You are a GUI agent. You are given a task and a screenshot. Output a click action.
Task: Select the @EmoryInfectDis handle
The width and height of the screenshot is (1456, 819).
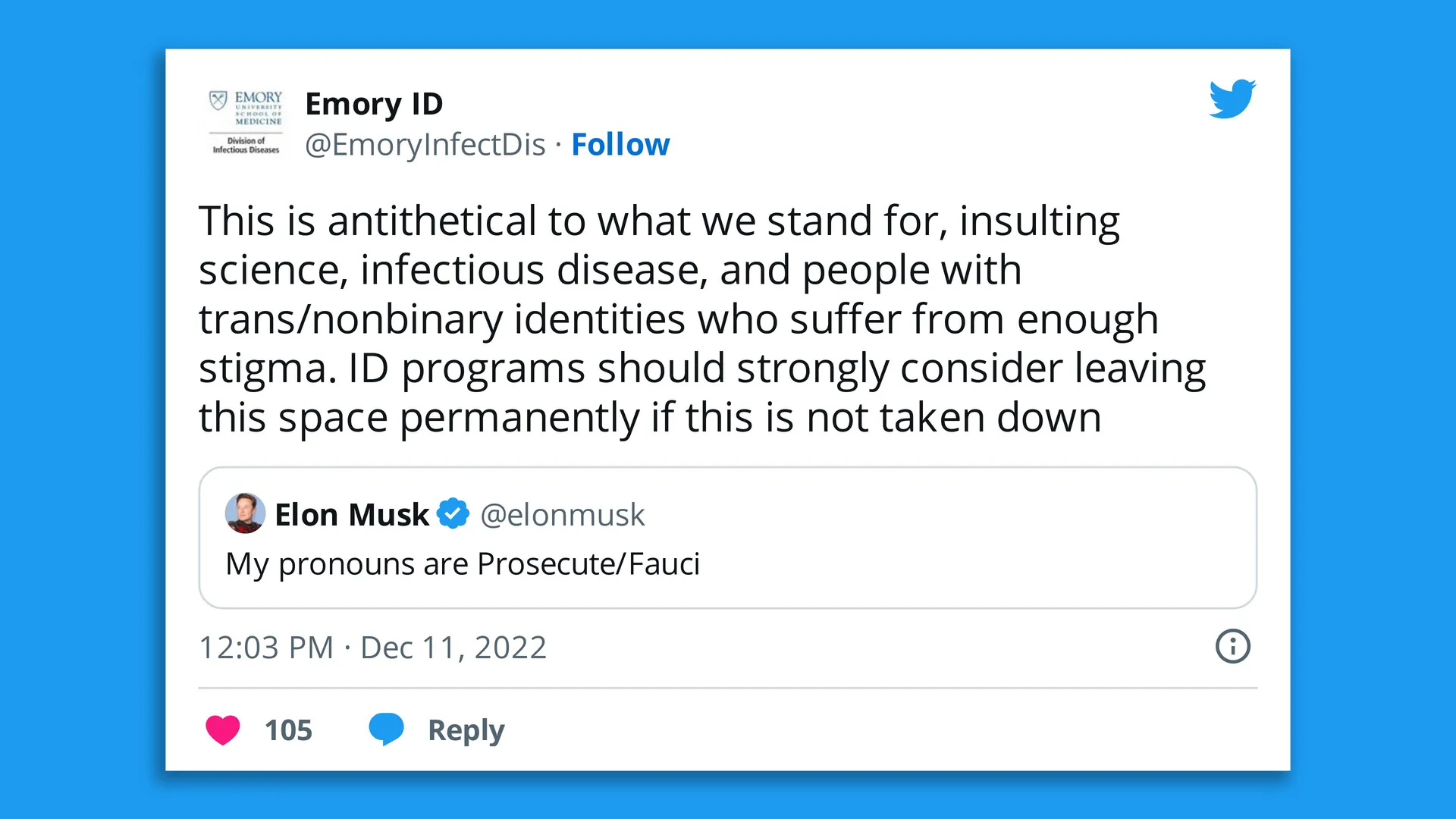tap(425, 144)
